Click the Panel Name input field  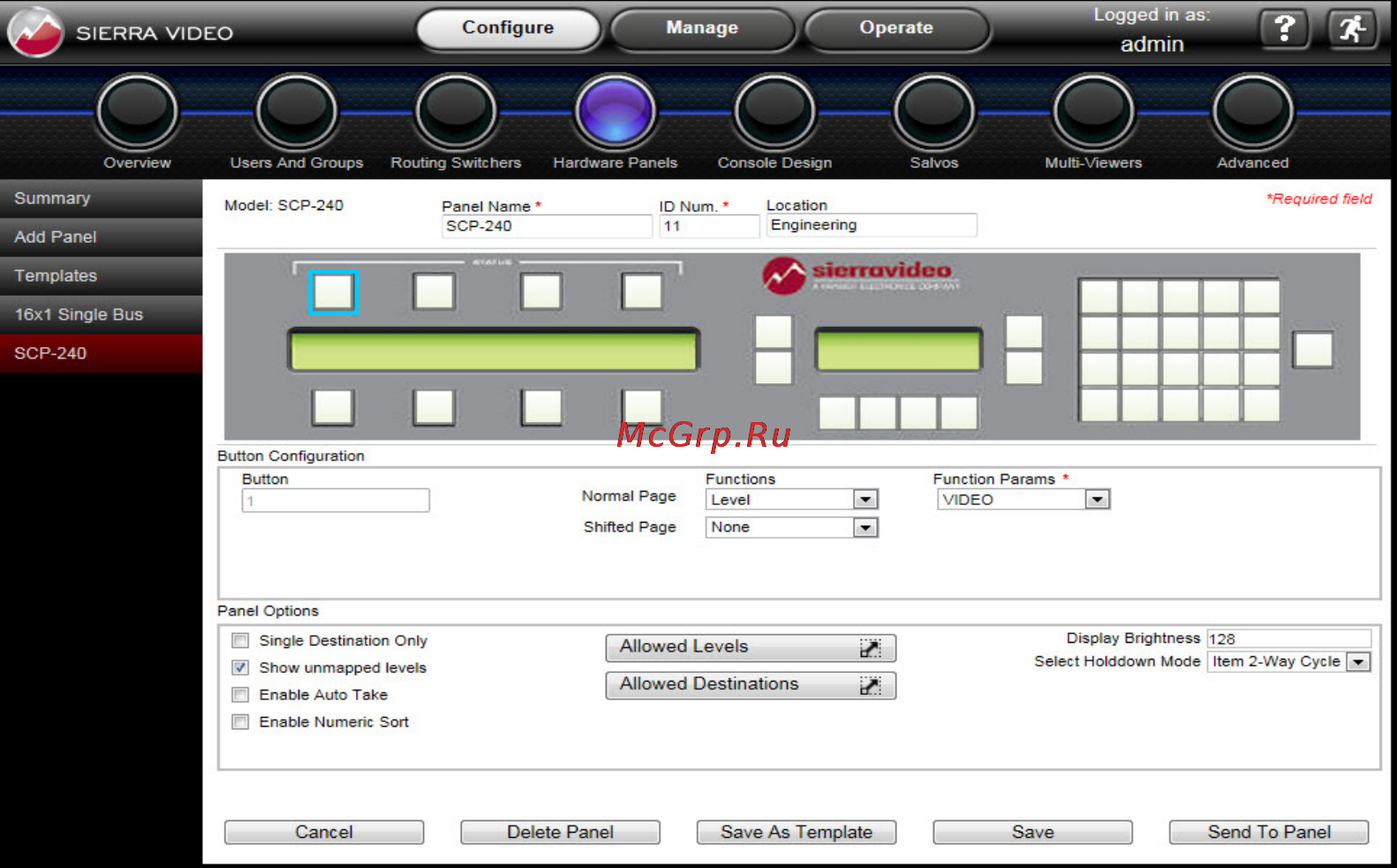pos(547,226)
